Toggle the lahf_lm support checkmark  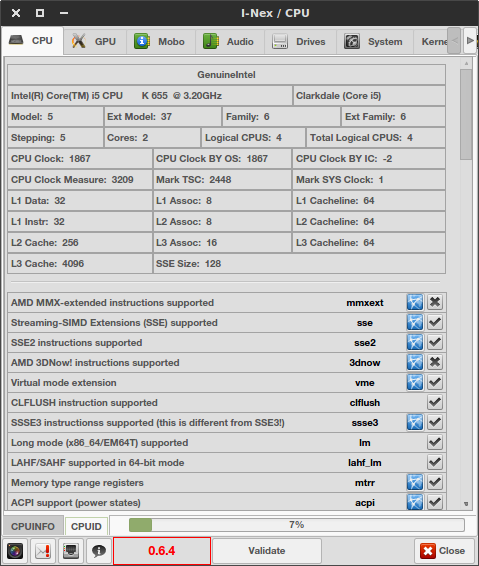coord(435,462)
